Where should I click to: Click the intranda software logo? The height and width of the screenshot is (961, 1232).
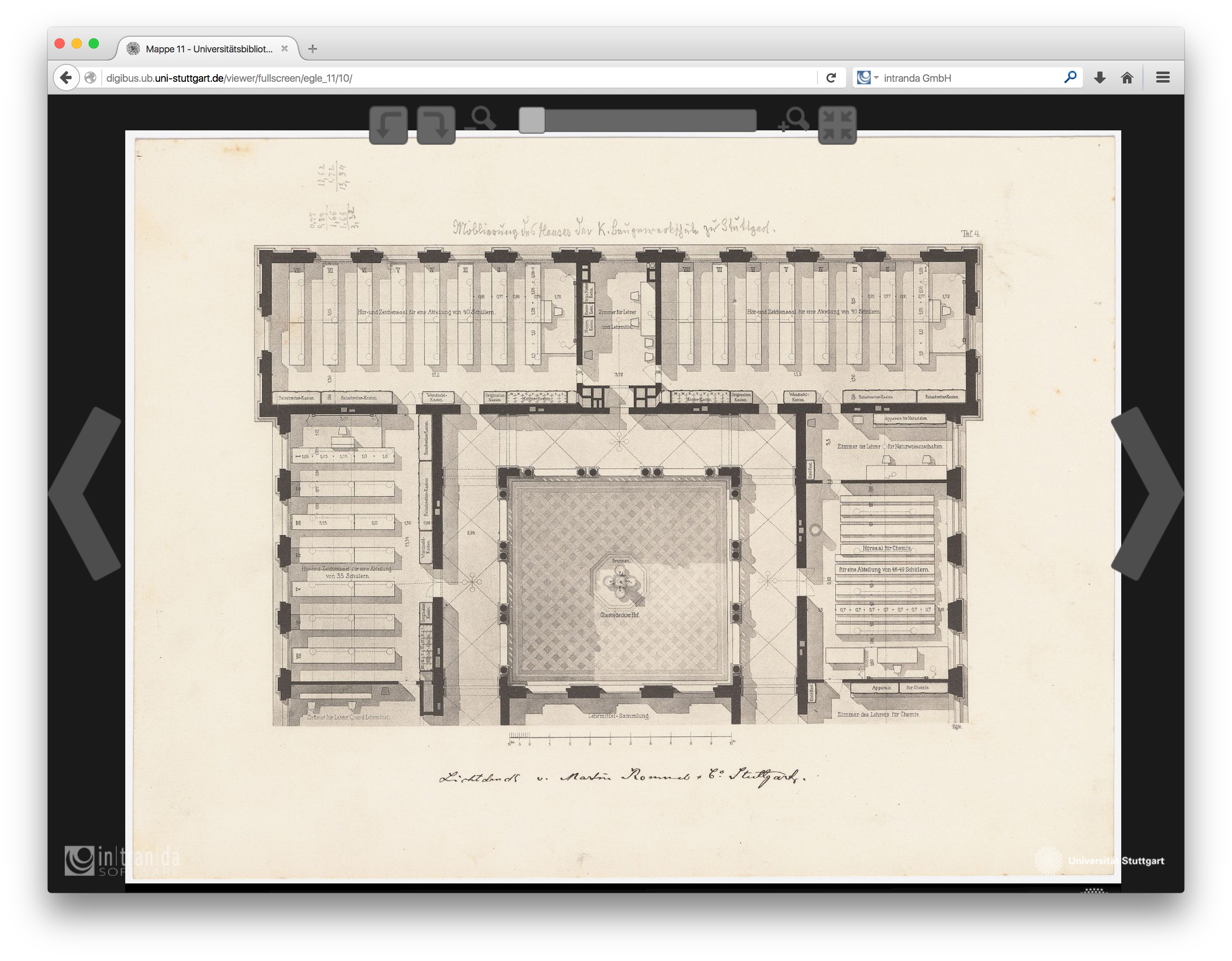pos(122,860)
